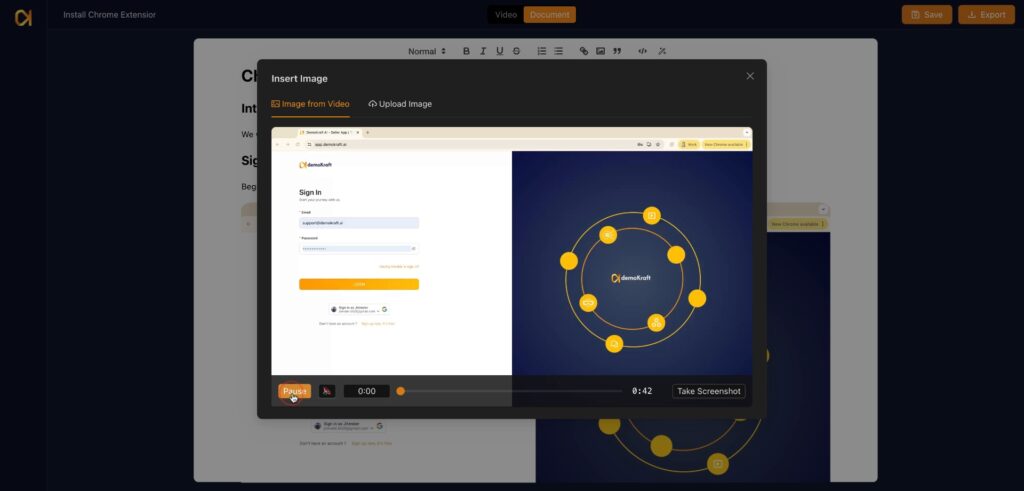Viewport: 1024px width, 491px height.
Task: Insert a code block
Action: point(642,51)
